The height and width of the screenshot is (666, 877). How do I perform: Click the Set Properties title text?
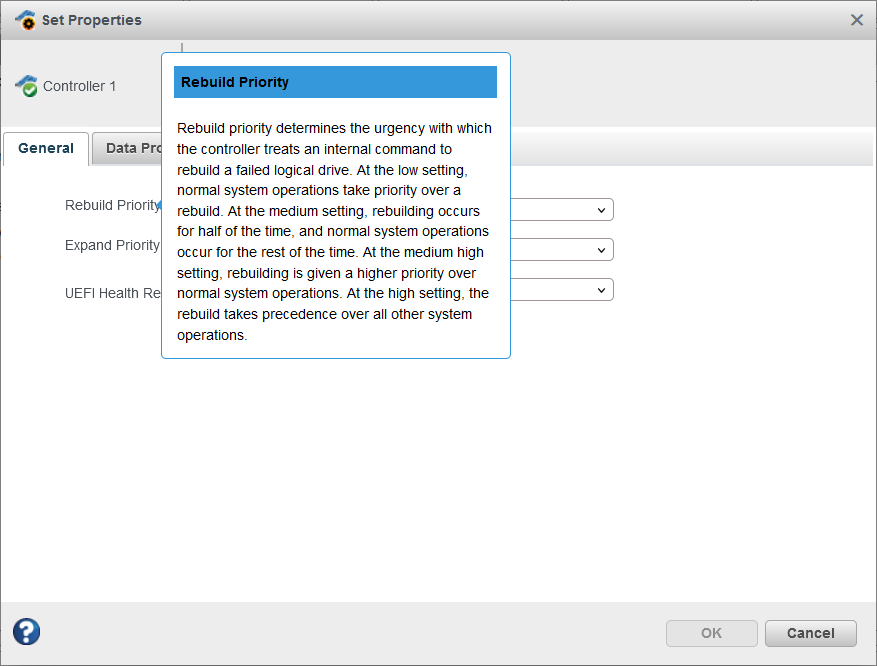[92, 20]
